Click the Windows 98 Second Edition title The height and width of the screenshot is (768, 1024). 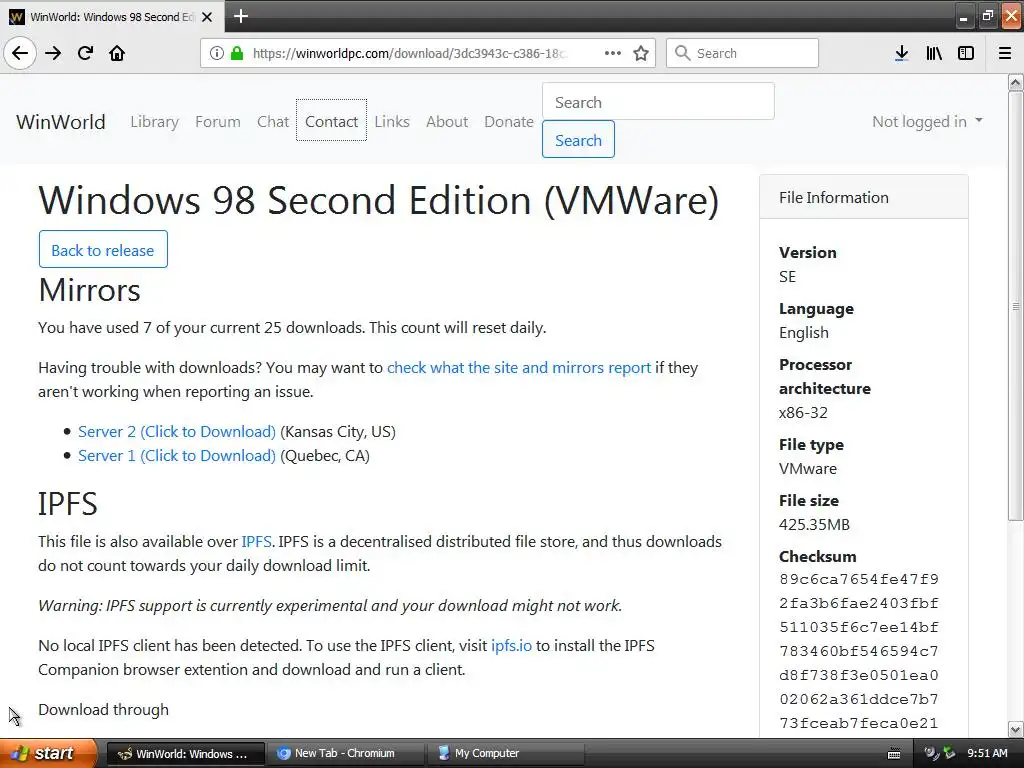click(379, 200)
